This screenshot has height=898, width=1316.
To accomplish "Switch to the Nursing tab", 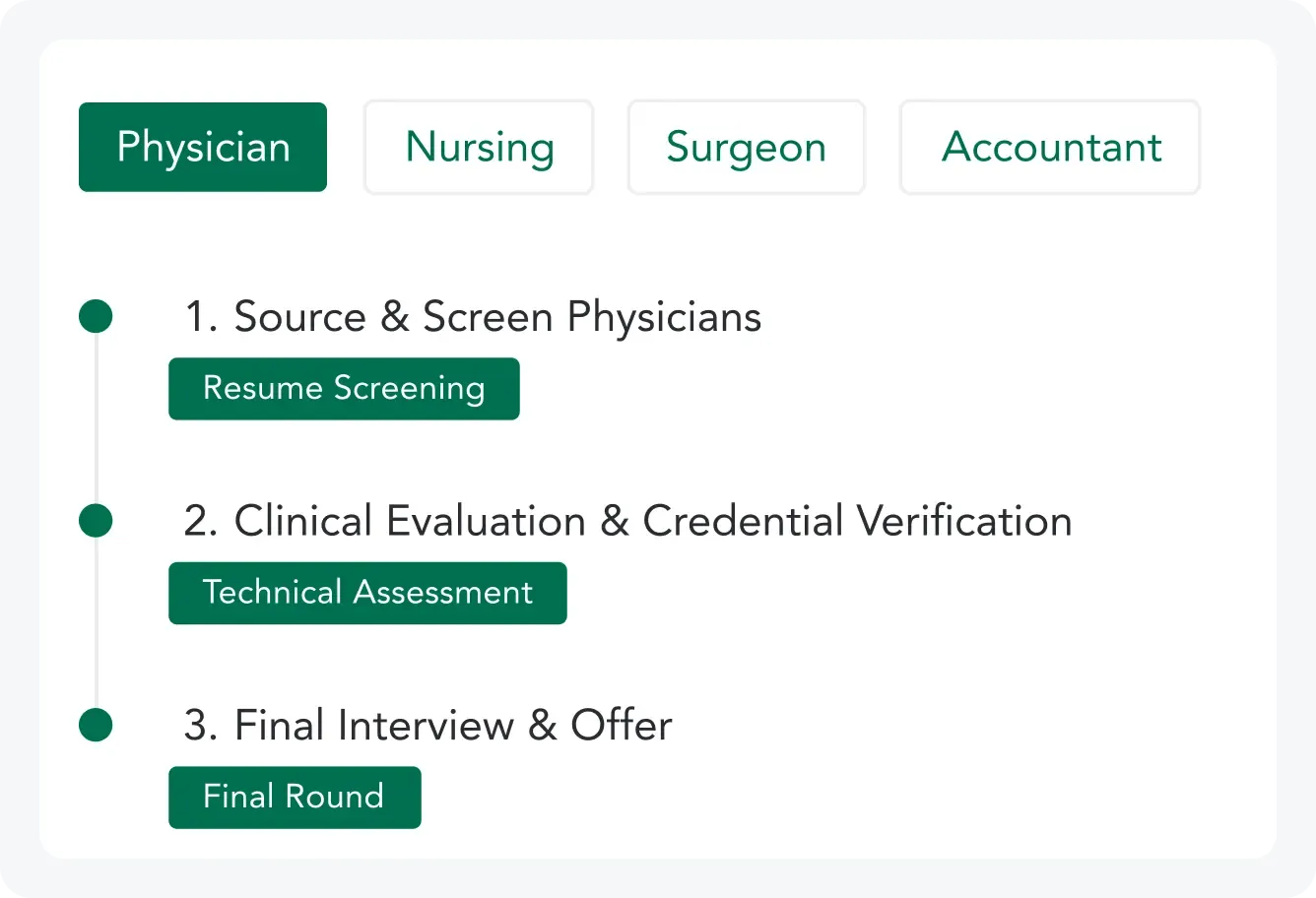I will 479,148.
